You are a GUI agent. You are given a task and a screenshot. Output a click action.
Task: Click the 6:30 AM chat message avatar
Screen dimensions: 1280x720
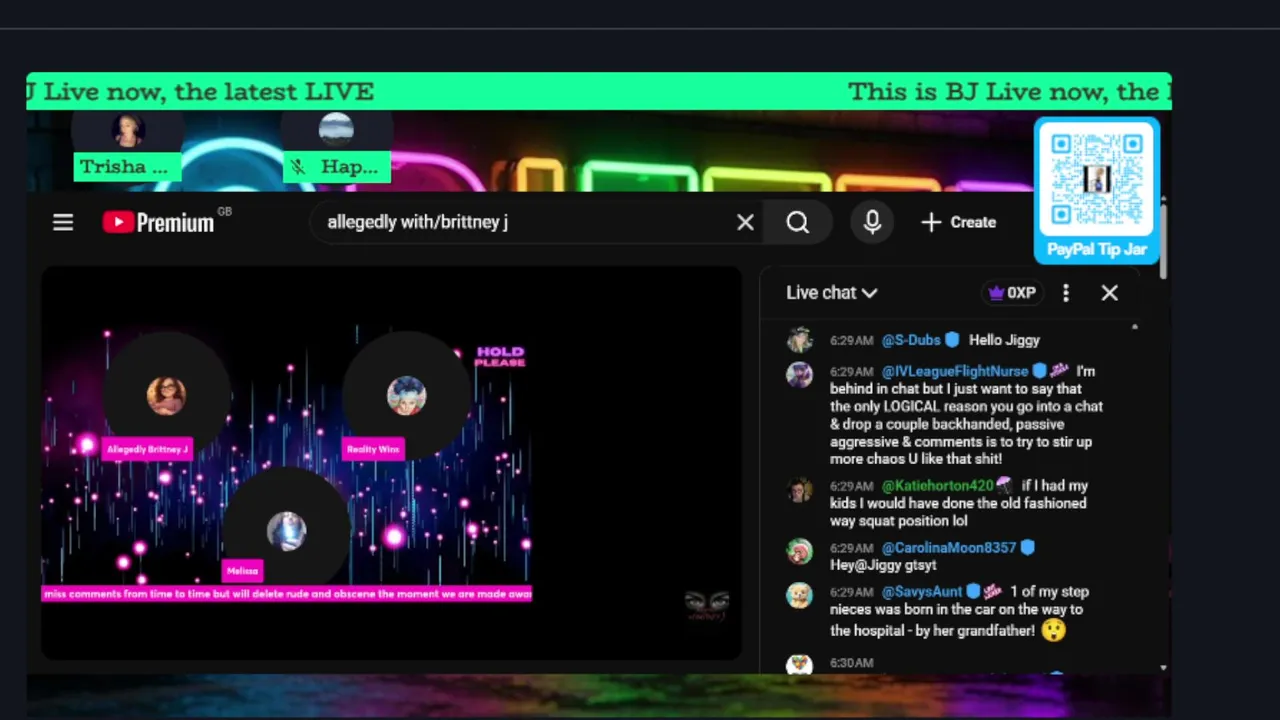pos(799,666)
